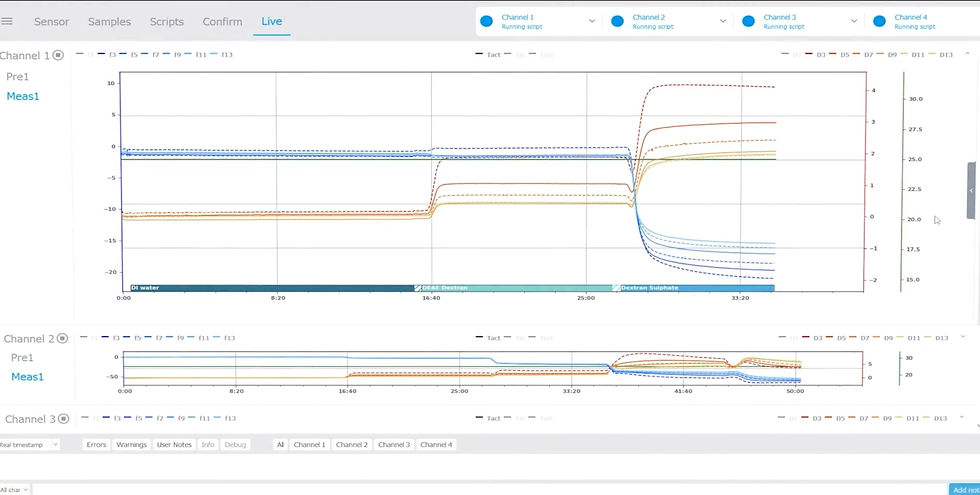
Task: Filter log to Channel 3
Action: [394, 444]
